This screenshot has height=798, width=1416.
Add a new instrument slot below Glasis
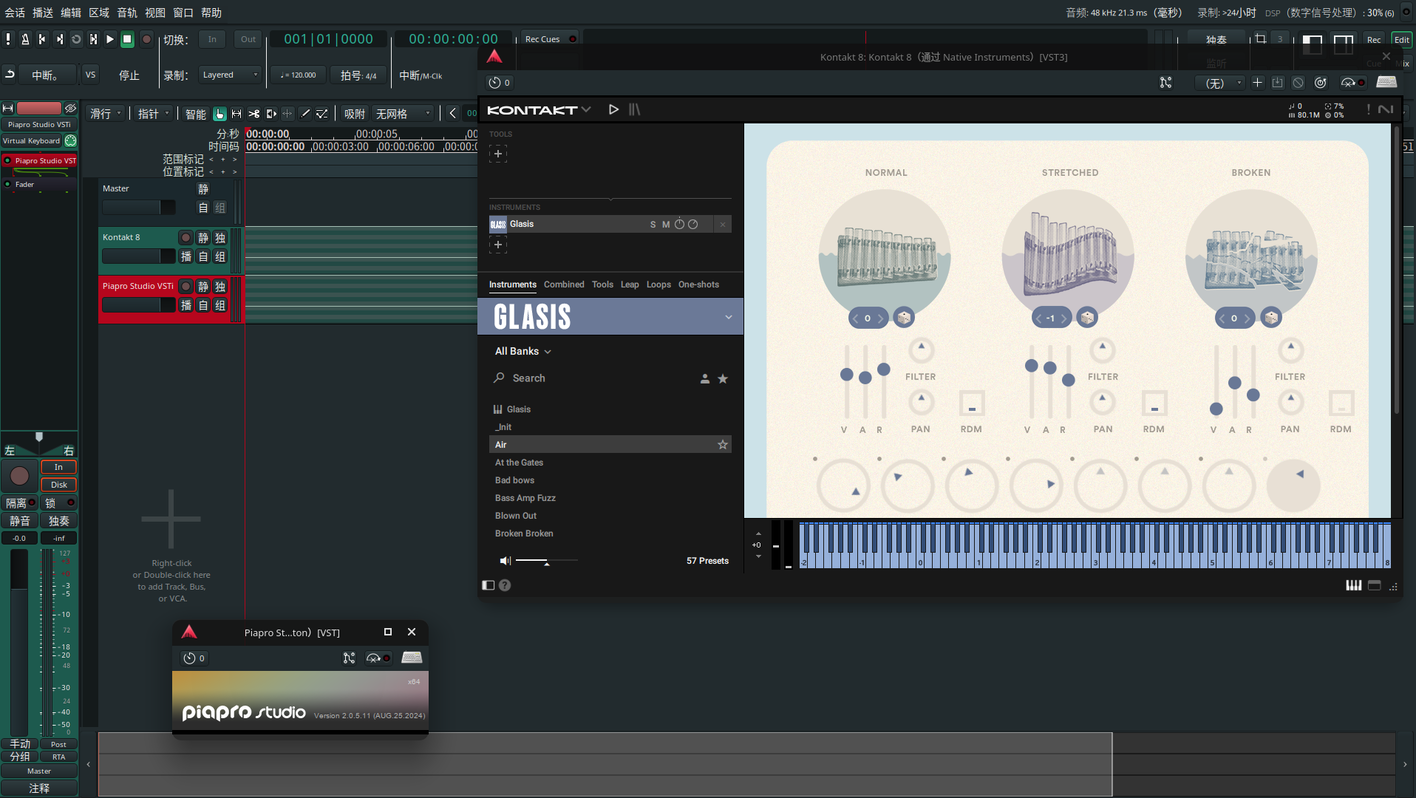(x=498, y=245)
